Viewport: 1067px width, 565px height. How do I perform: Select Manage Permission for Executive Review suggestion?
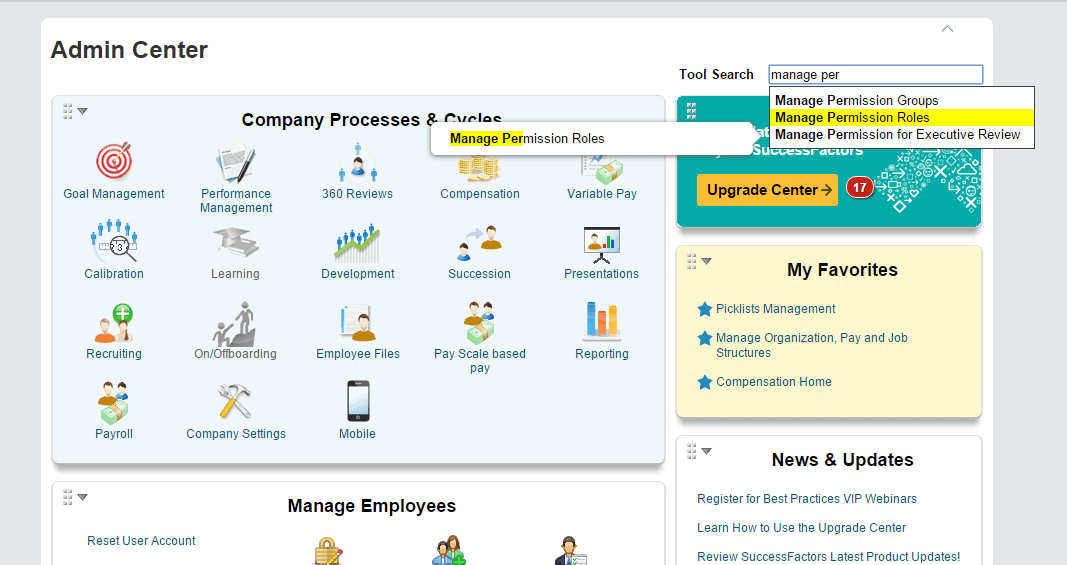[x=902, y=135]
